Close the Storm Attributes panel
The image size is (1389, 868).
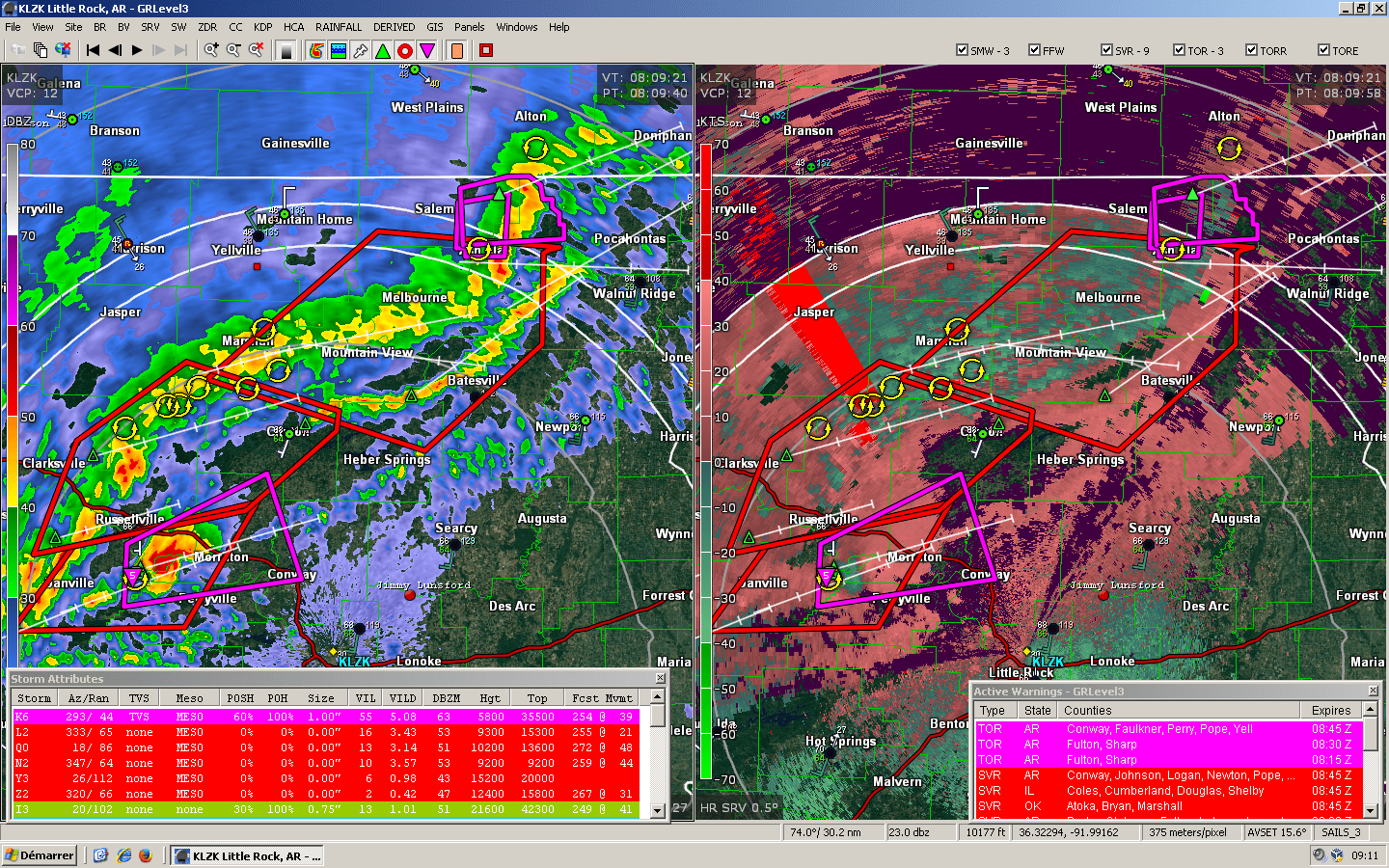tap(661, 678)
